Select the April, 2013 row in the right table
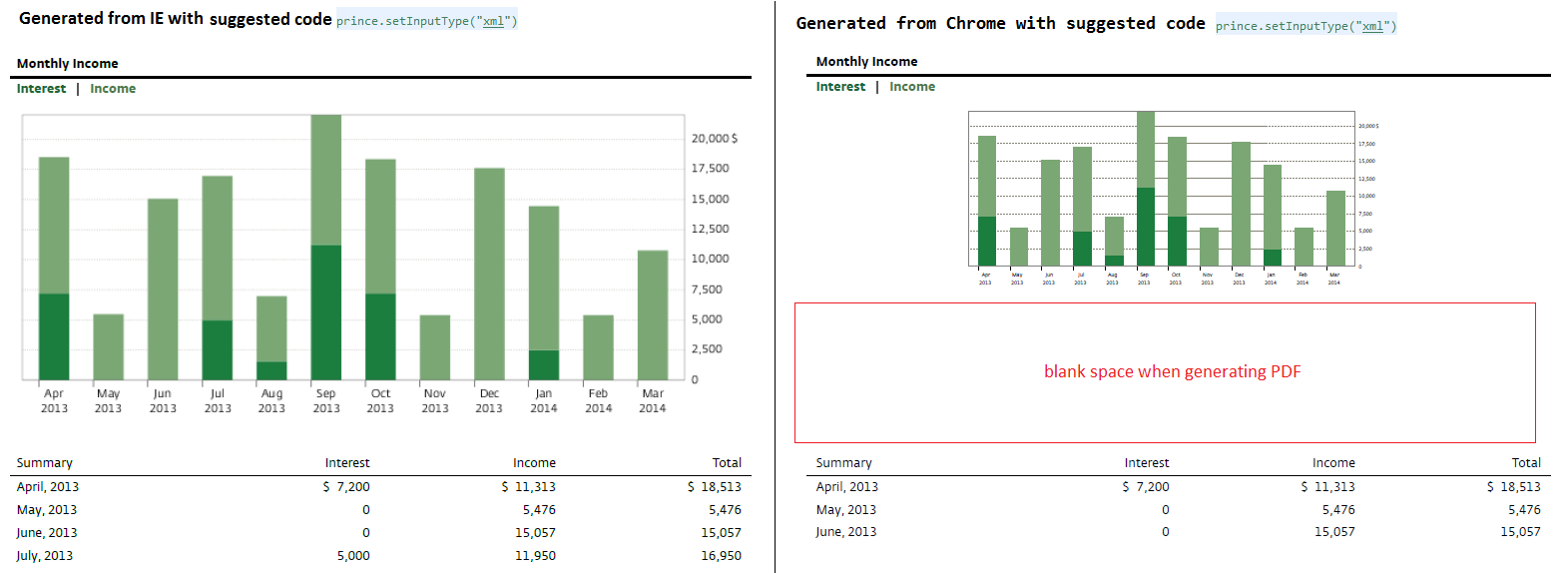Screen dimensions: 1568x573 [x=846, y=487]
